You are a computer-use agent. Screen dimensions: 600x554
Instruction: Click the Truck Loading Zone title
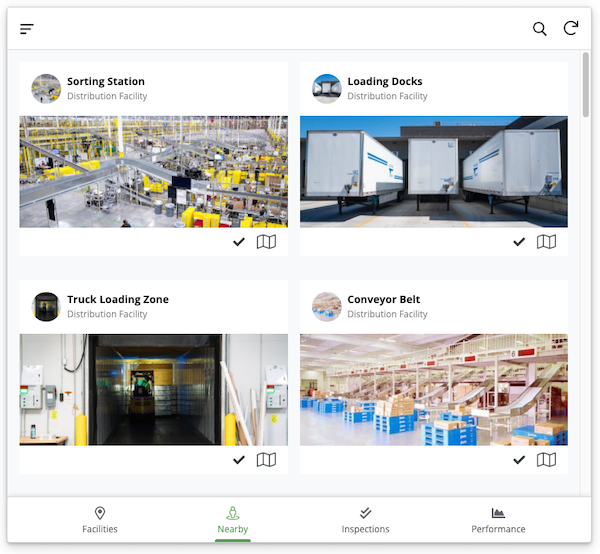118,300
